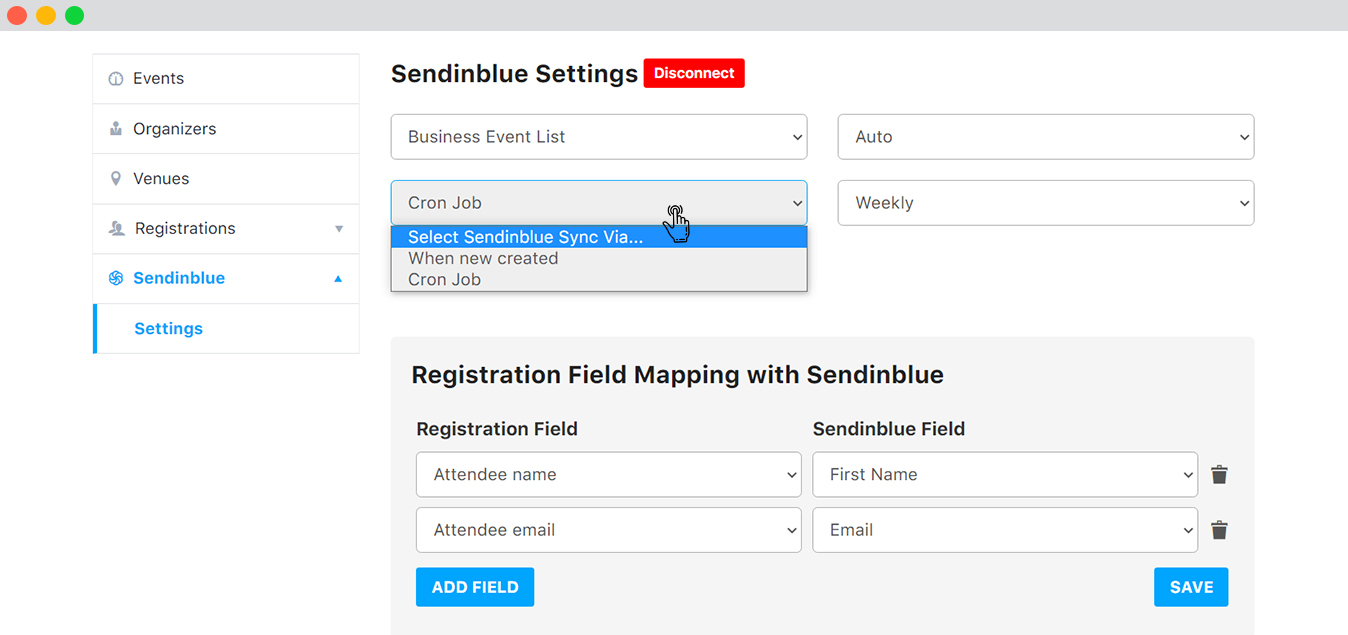Click the Events info icon in sidebar
The width and height of the screenshot is (1348, 635).
click(x=116, y=79)
